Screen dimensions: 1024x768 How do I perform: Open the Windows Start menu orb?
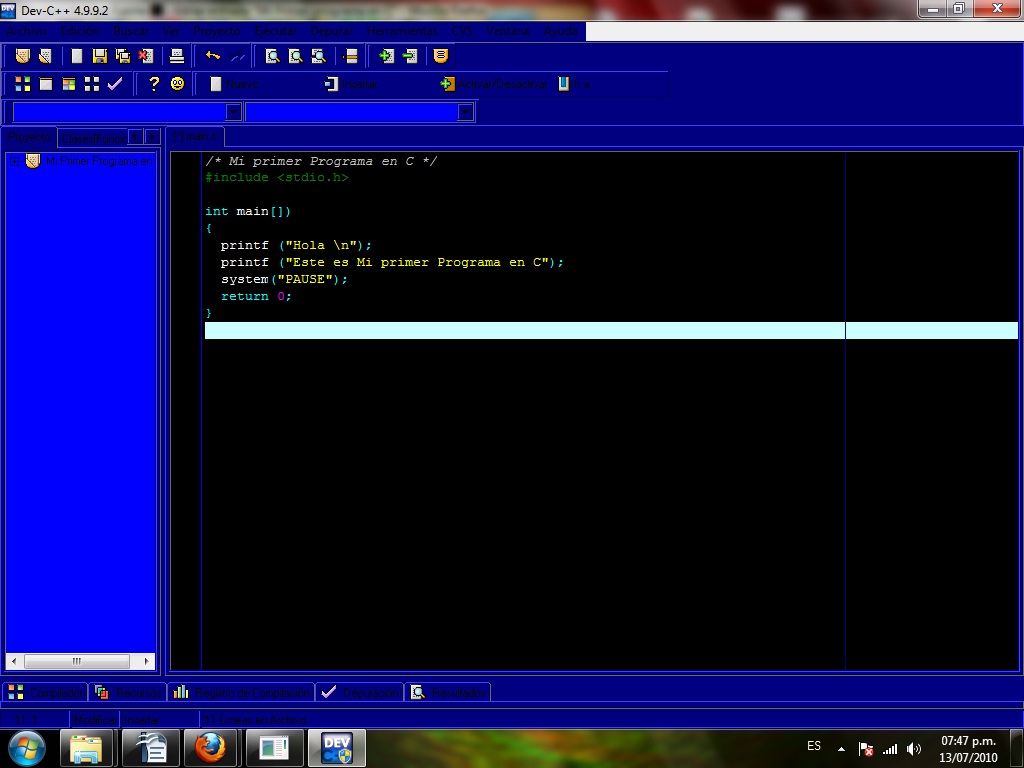[x=27, y=748]
